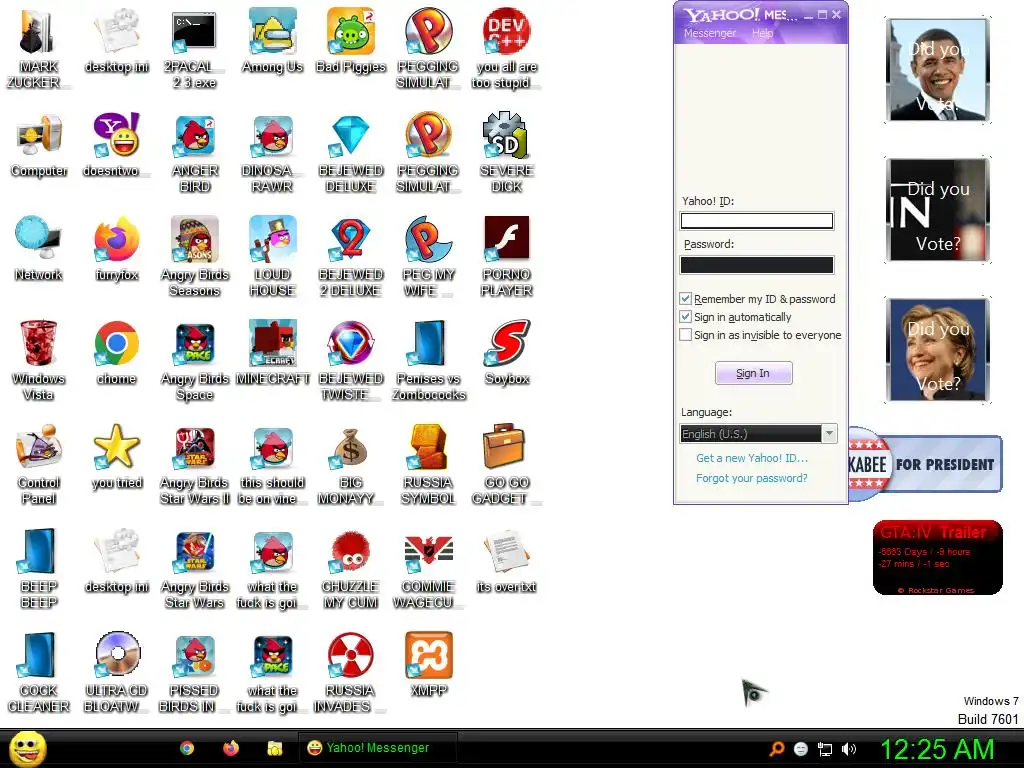Open the Windows Vista recycle bin
The height and width of the screenshot is (768, 1024).
click(x=39, y=360)
